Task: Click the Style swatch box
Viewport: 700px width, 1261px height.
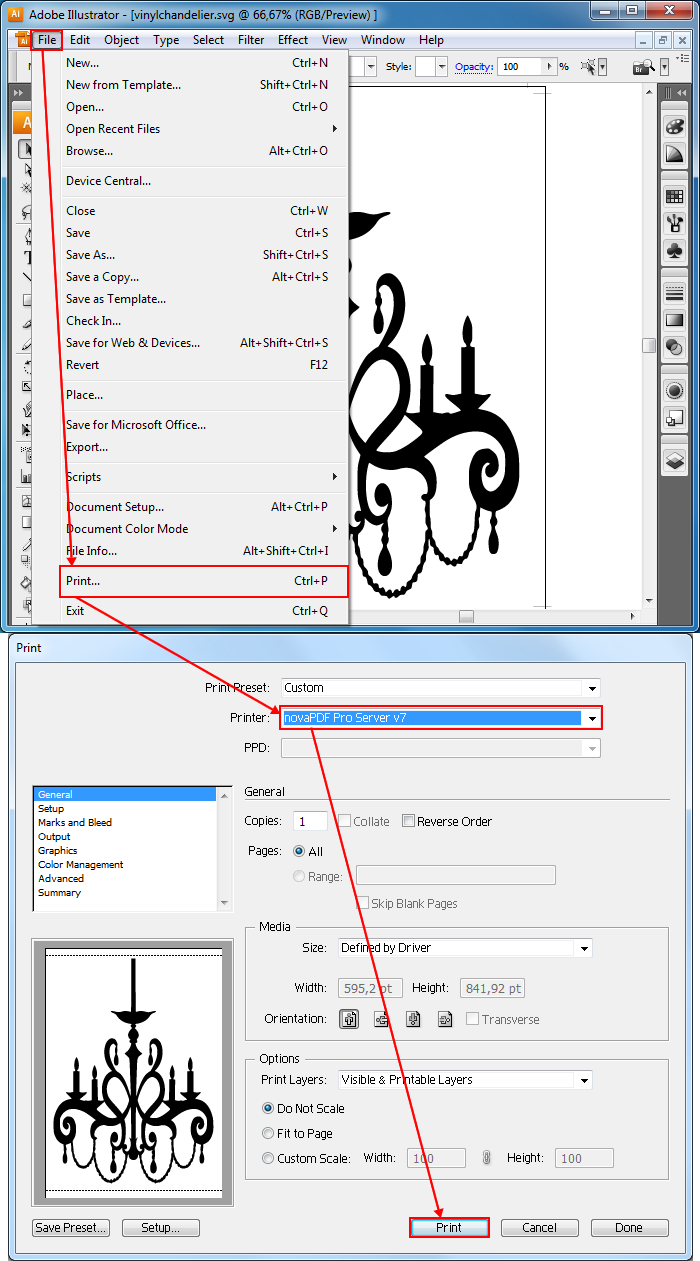Action: pos(426,66)
